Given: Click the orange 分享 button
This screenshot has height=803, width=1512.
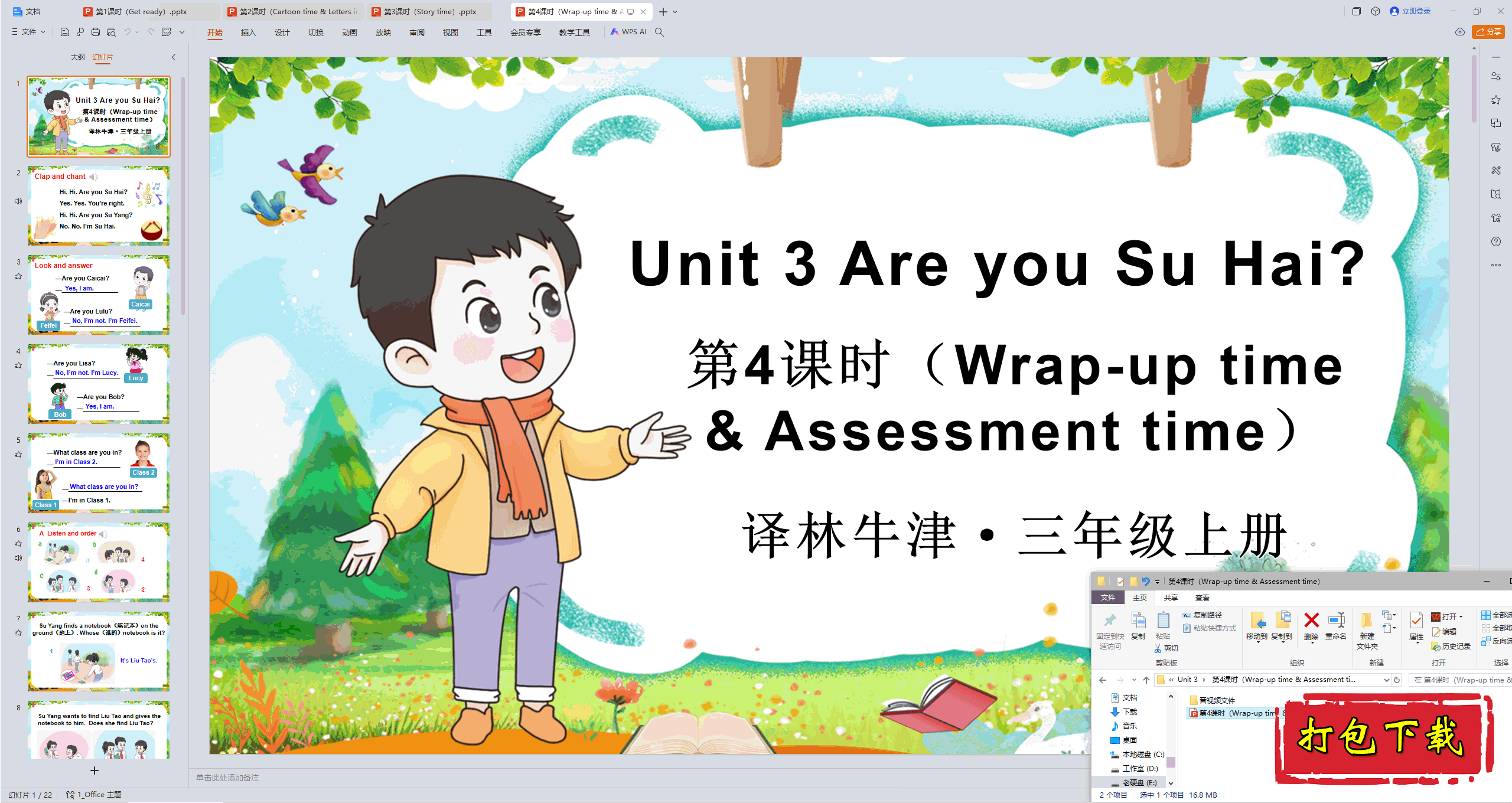Looking at the screenshot, I should point(1488,32).
